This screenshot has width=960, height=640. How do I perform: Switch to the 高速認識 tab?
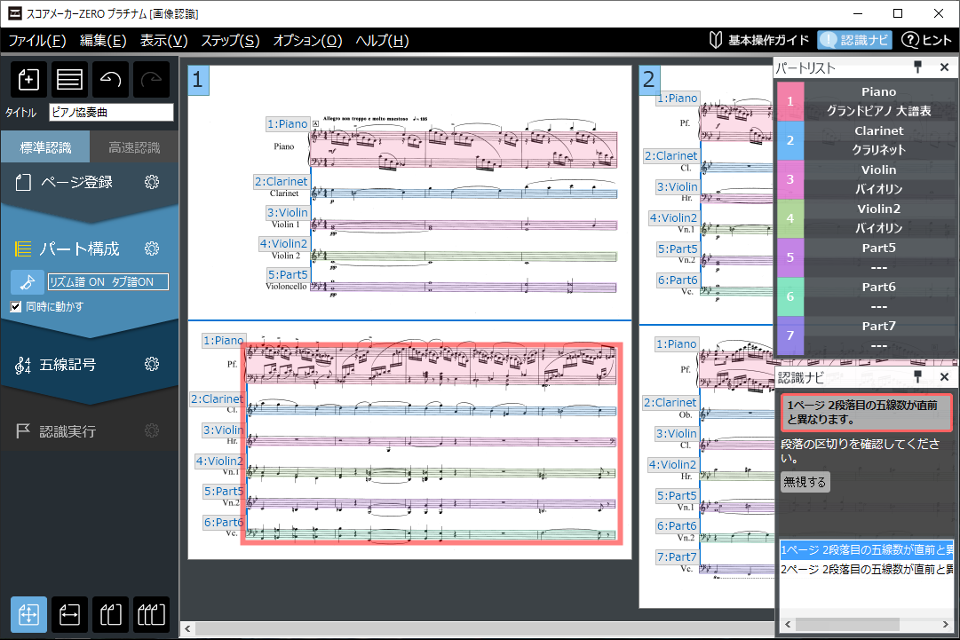click(x=133, y=148)
